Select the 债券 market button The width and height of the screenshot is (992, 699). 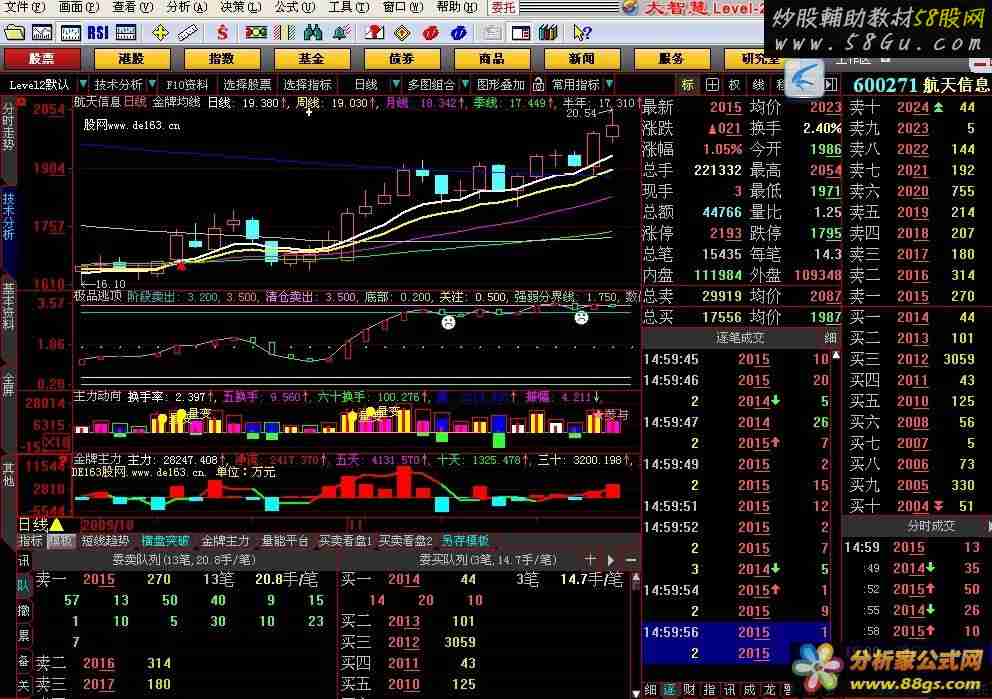click(x=401, y=58)
